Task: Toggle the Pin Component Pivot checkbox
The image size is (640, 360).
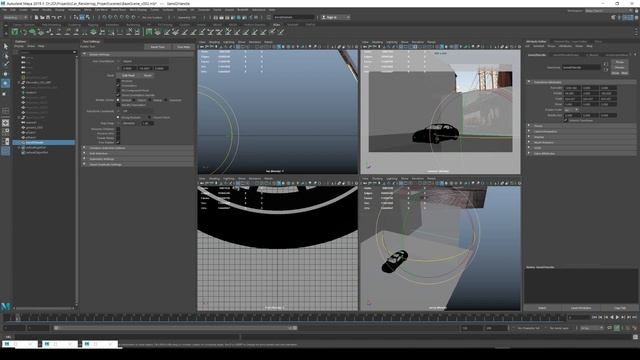Action: 118,90
